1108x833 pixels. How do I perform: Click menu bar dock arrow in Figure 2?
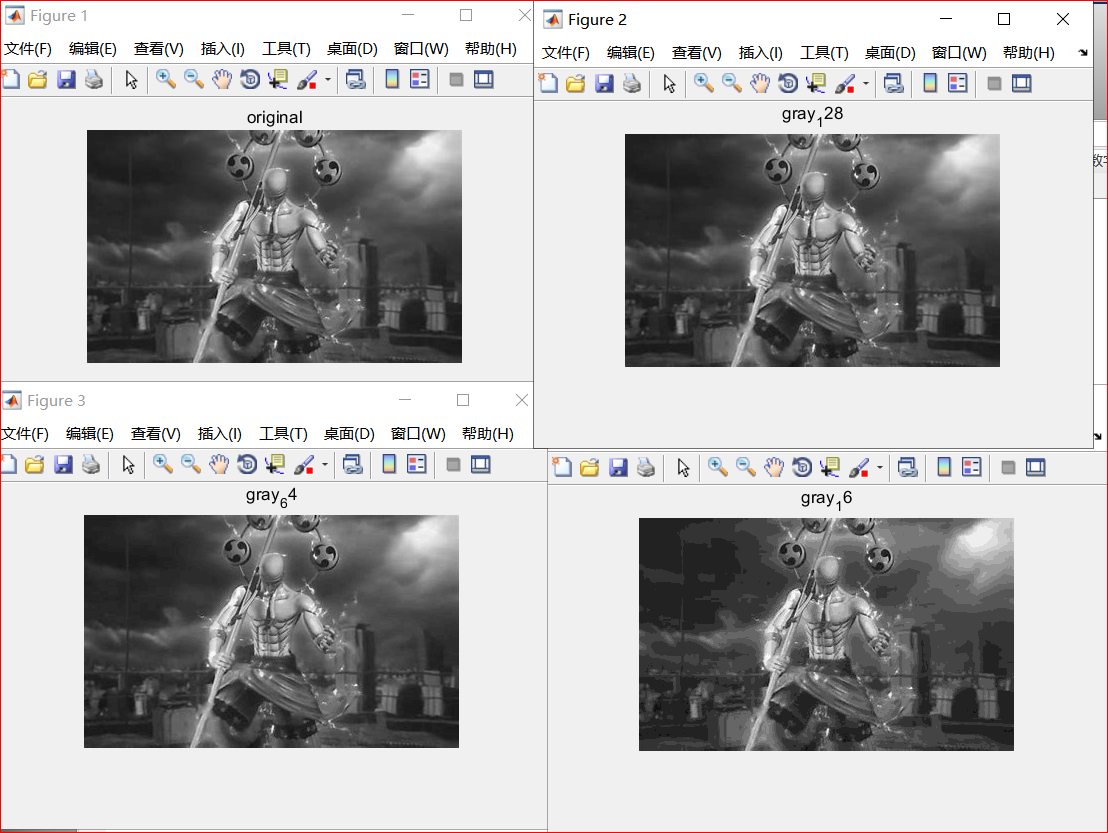click(1083, 53)
